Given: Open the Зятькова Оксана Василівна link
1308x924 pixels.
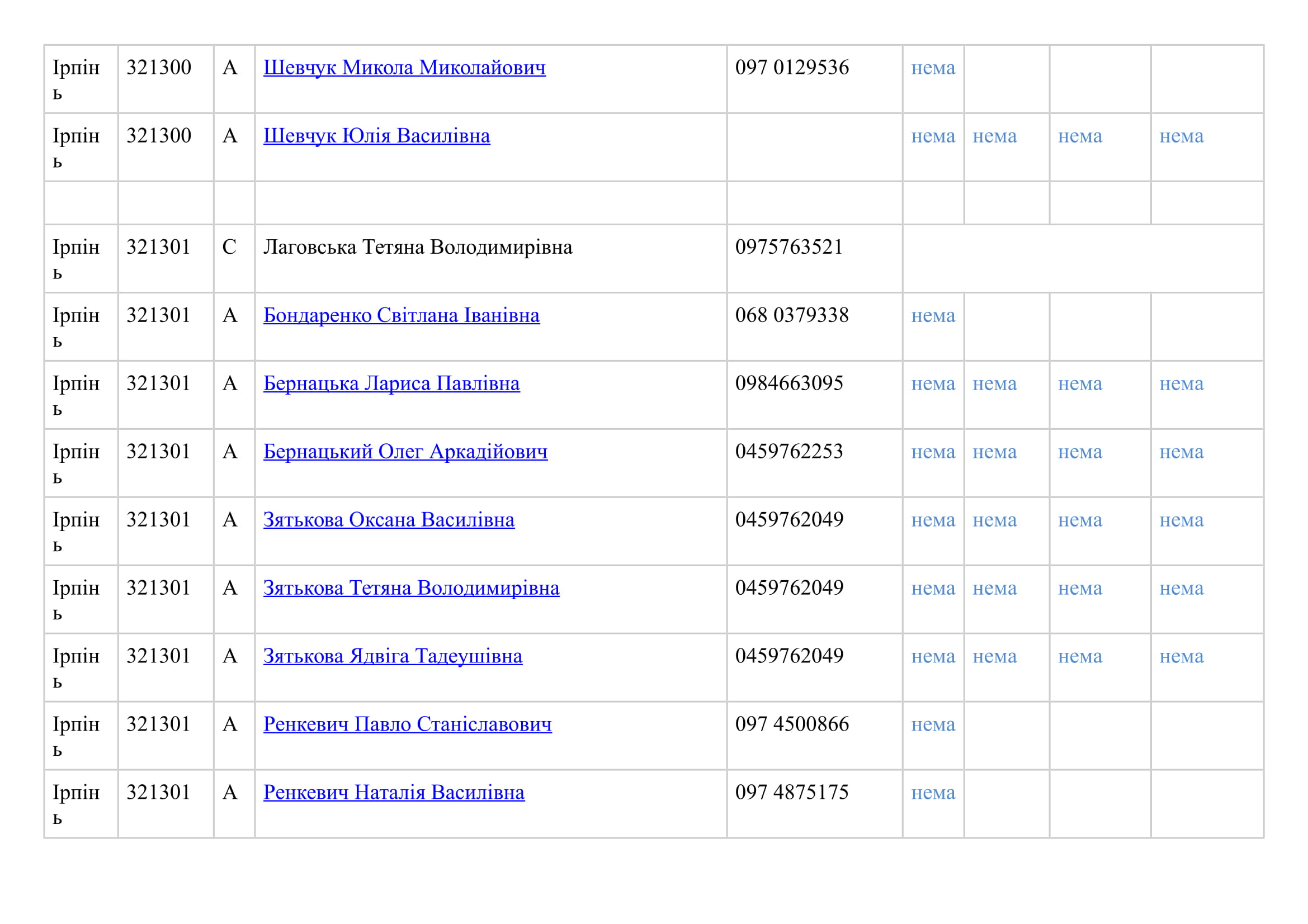Looking at the screenshot, I should 389,520.
